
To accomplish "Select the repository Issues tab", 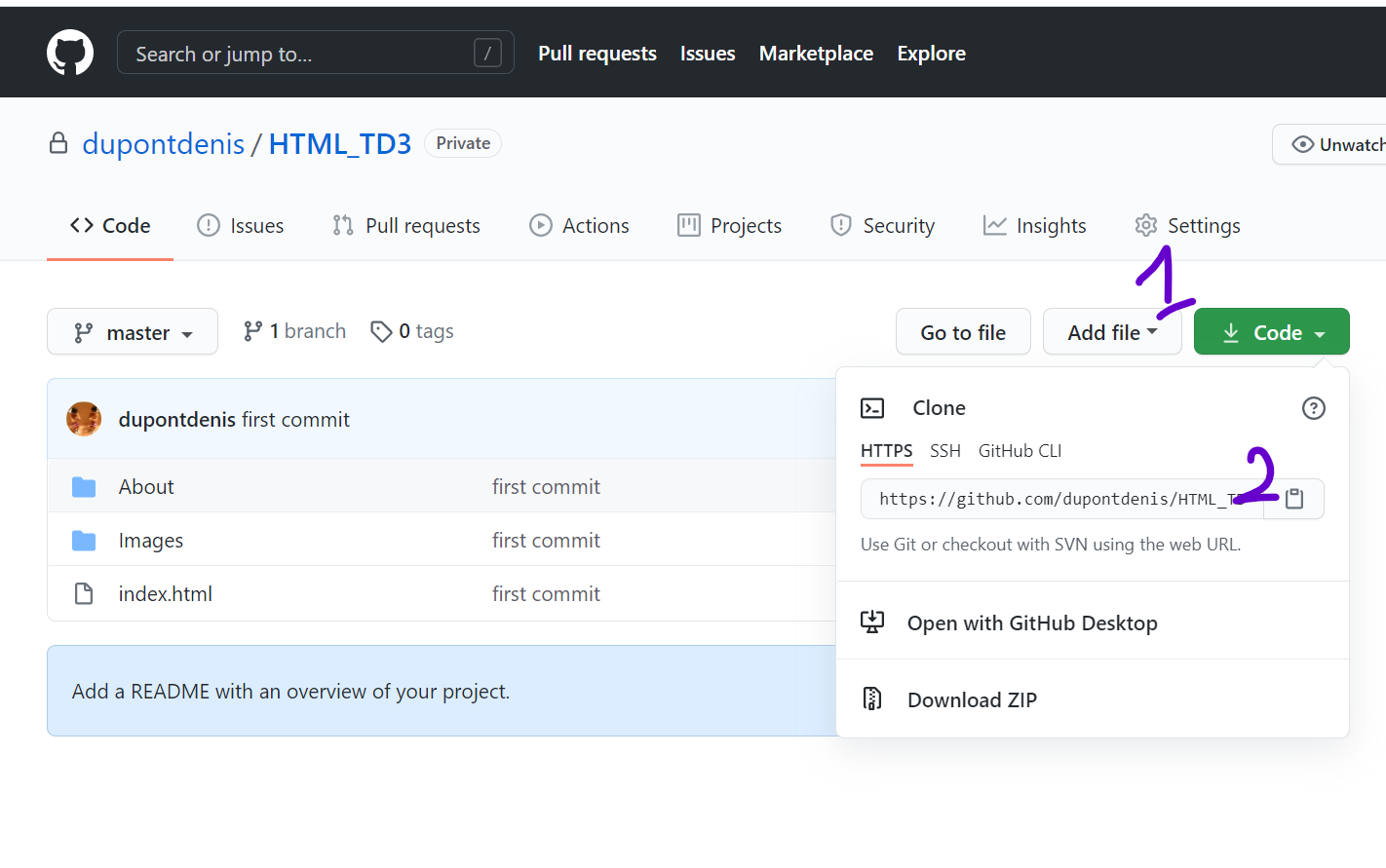I will [x=241, y=226].
